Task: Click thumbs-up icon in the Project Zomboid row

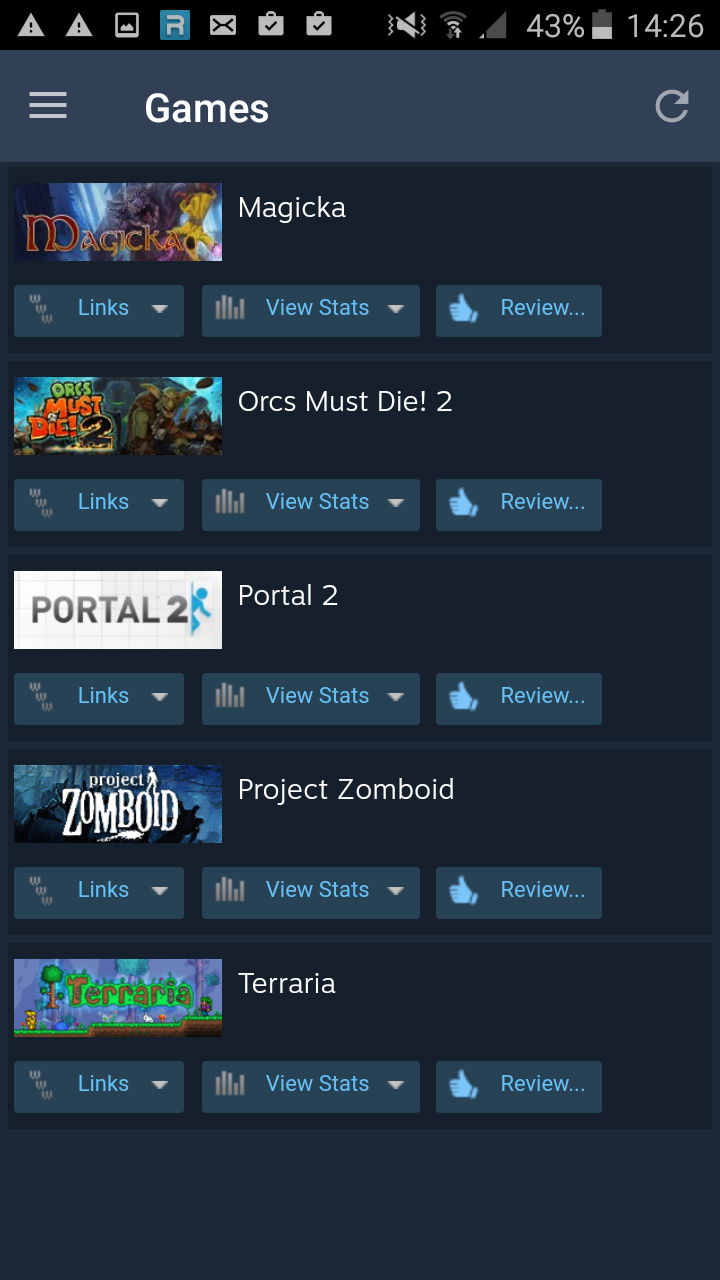Action: pos(463,892)
